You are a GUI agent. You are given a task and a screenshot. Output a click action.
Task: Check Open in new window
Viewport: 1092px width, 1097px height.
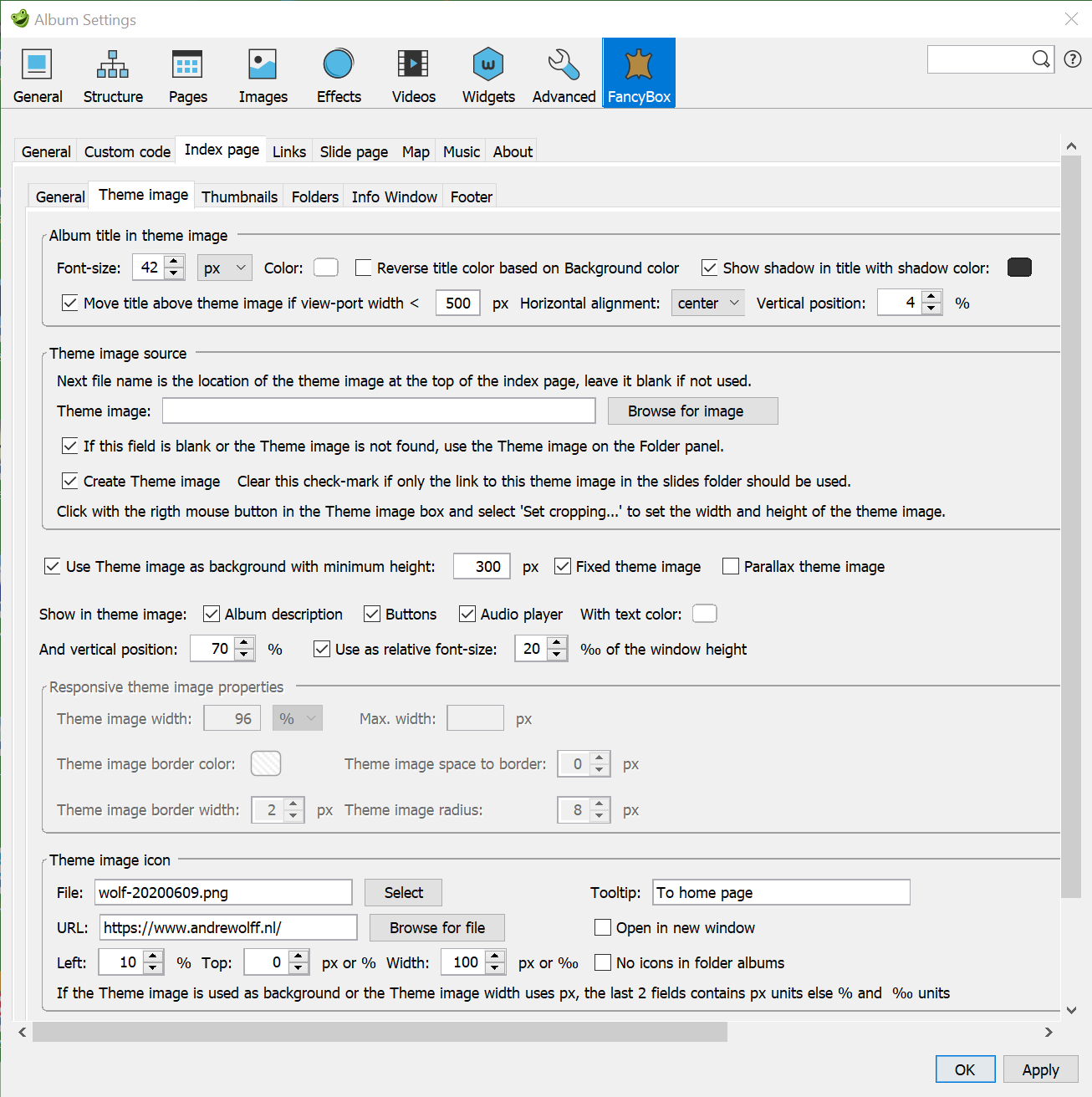pyautogui.click(x=603, y=928)
